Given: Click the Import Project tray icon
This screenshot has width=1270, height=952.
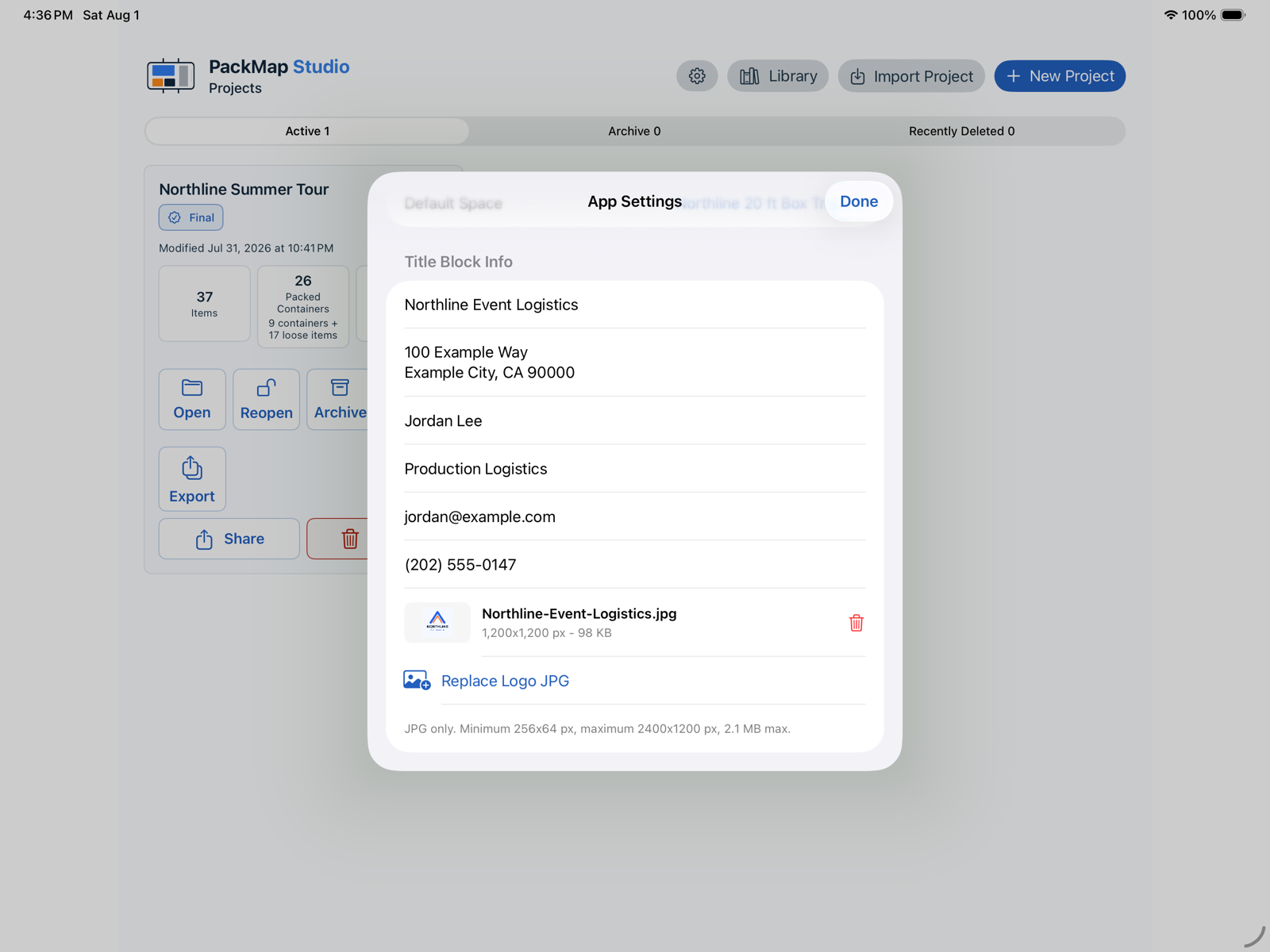Looking at the screenshot, I should [x=857, y=77].
